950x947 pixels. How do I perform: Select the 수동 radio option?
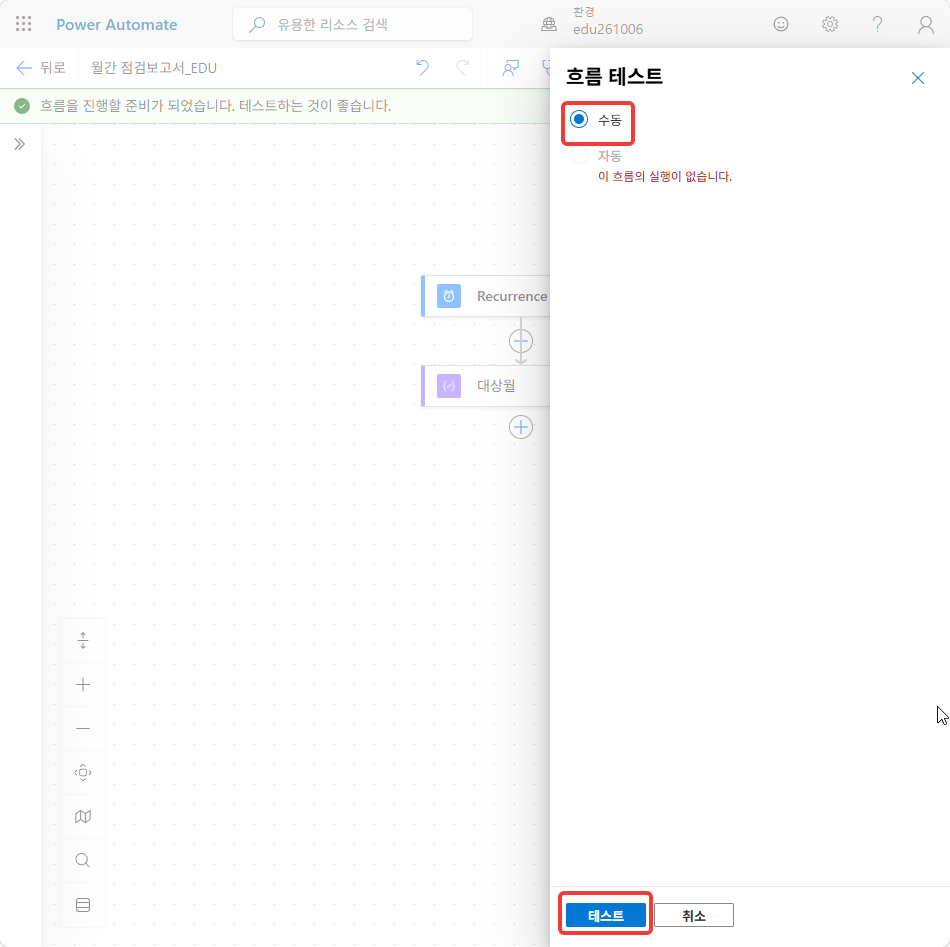[x=579, y=119]
